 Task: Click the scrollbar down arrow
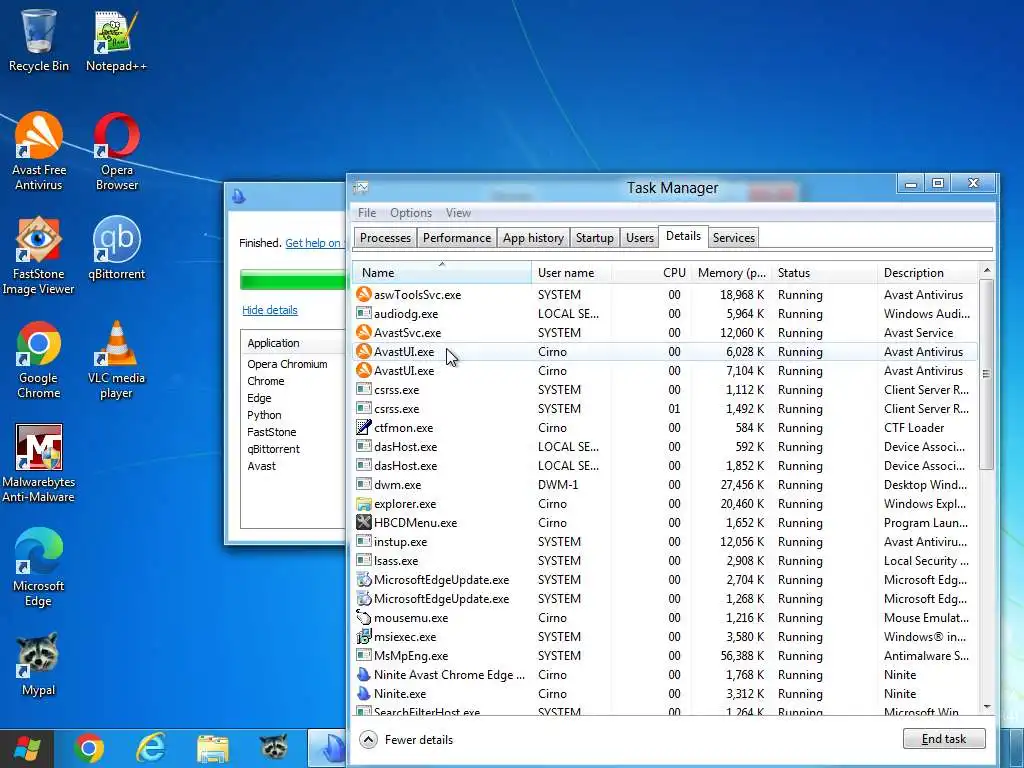pos(987,707)
